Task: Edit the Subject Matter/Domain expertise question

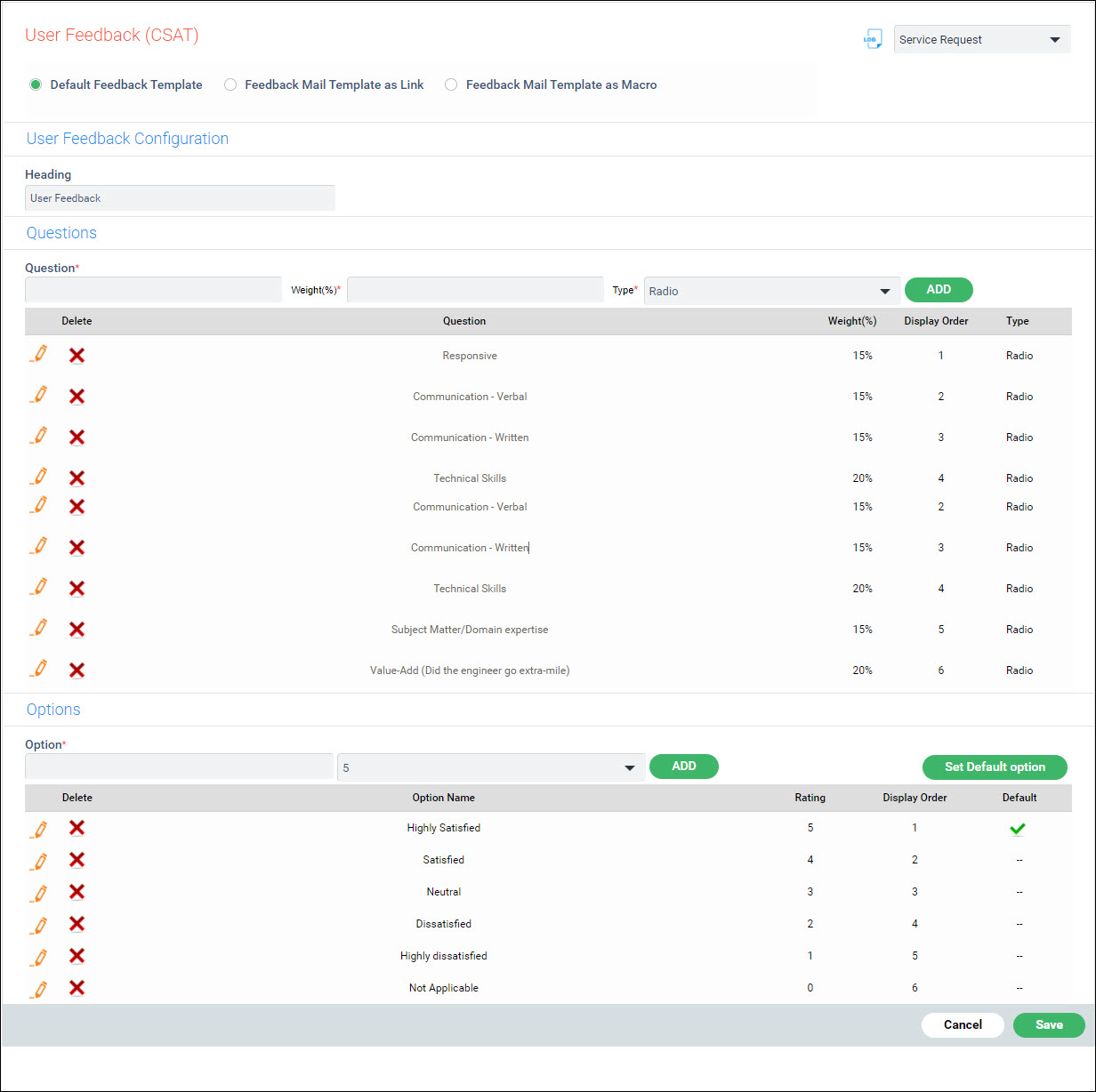Action: coord(38,629)
